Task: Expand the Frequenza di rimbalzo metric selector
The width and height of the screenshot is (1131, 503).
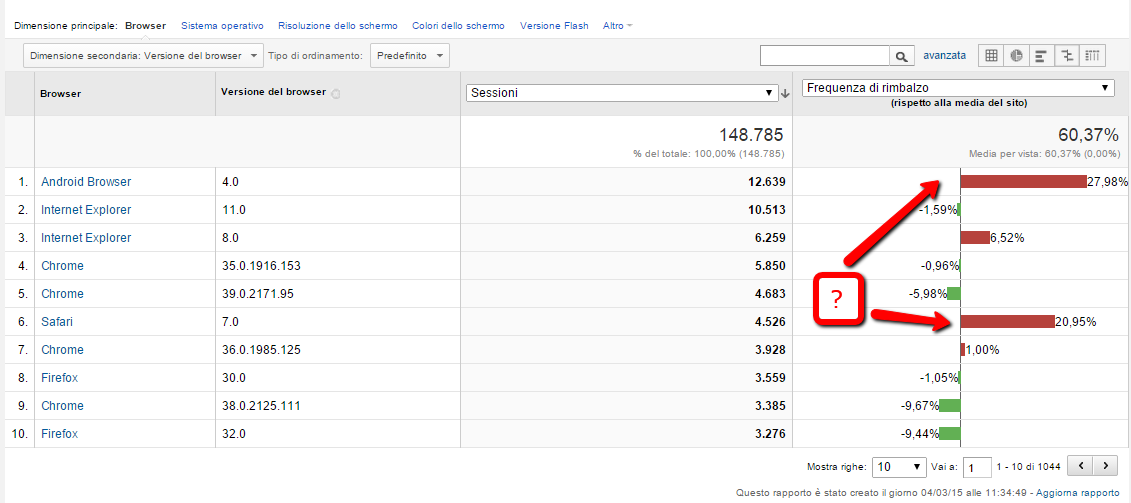Action: pyautogui.click(x=958, y=88)
